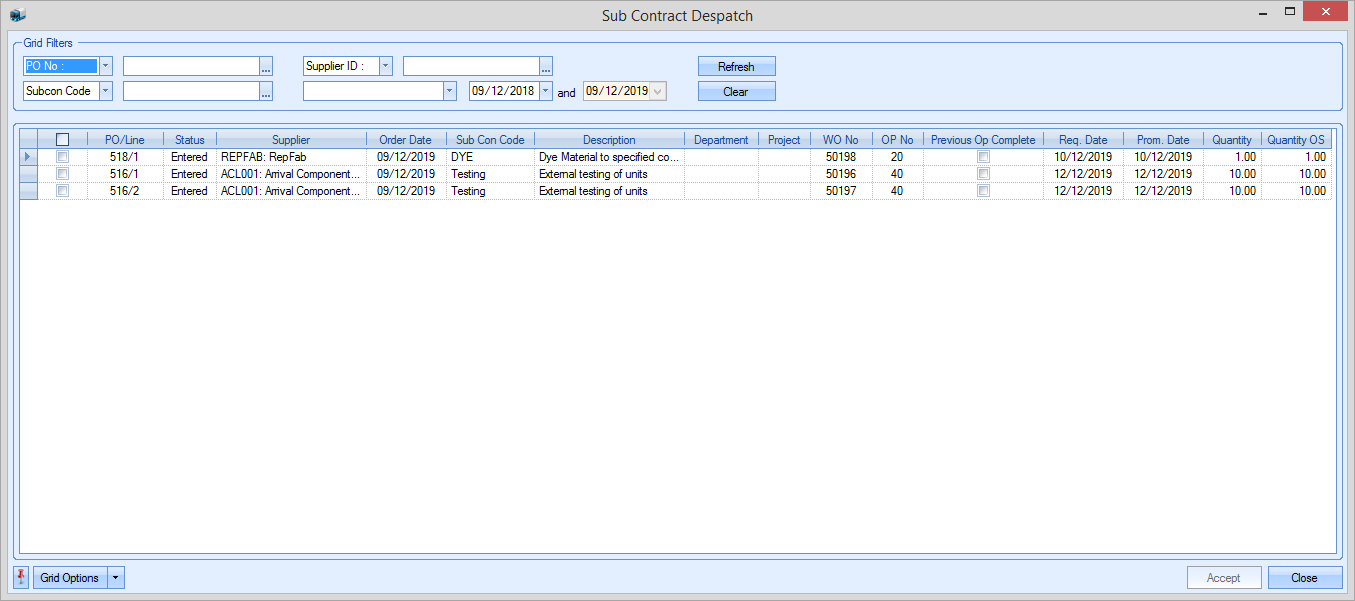
Task: Sort by the Req. Date column header
Action: [x=1083, y=140]
